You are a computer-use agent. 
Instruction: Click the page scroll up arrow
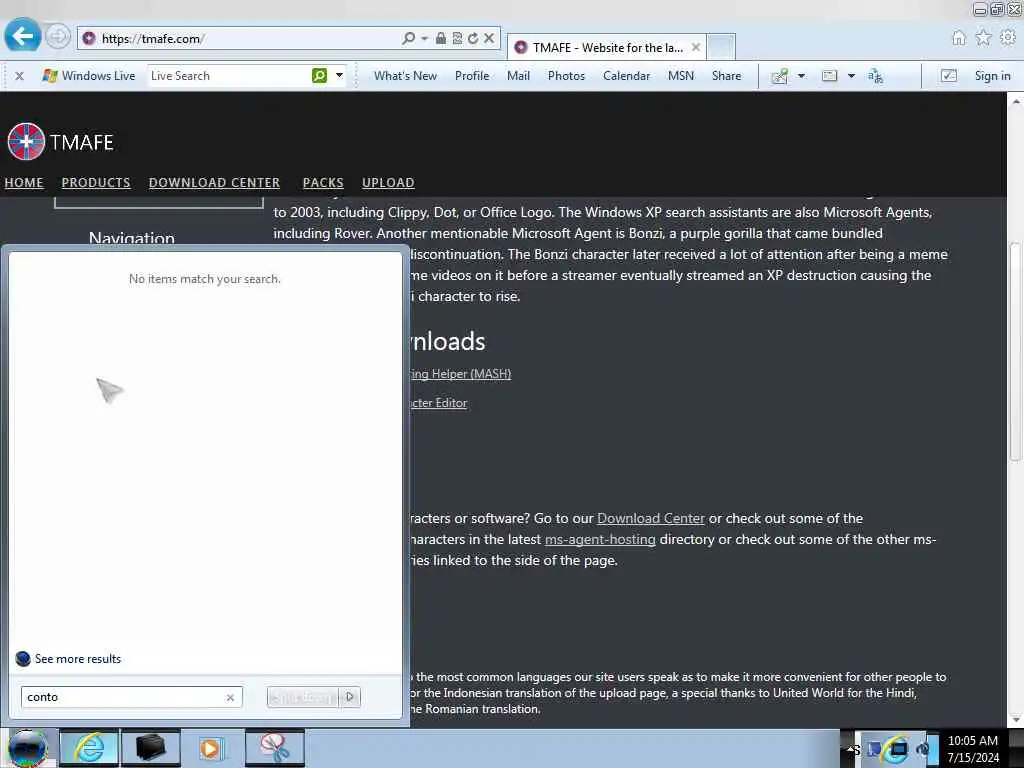click(x=1016, y=101)
